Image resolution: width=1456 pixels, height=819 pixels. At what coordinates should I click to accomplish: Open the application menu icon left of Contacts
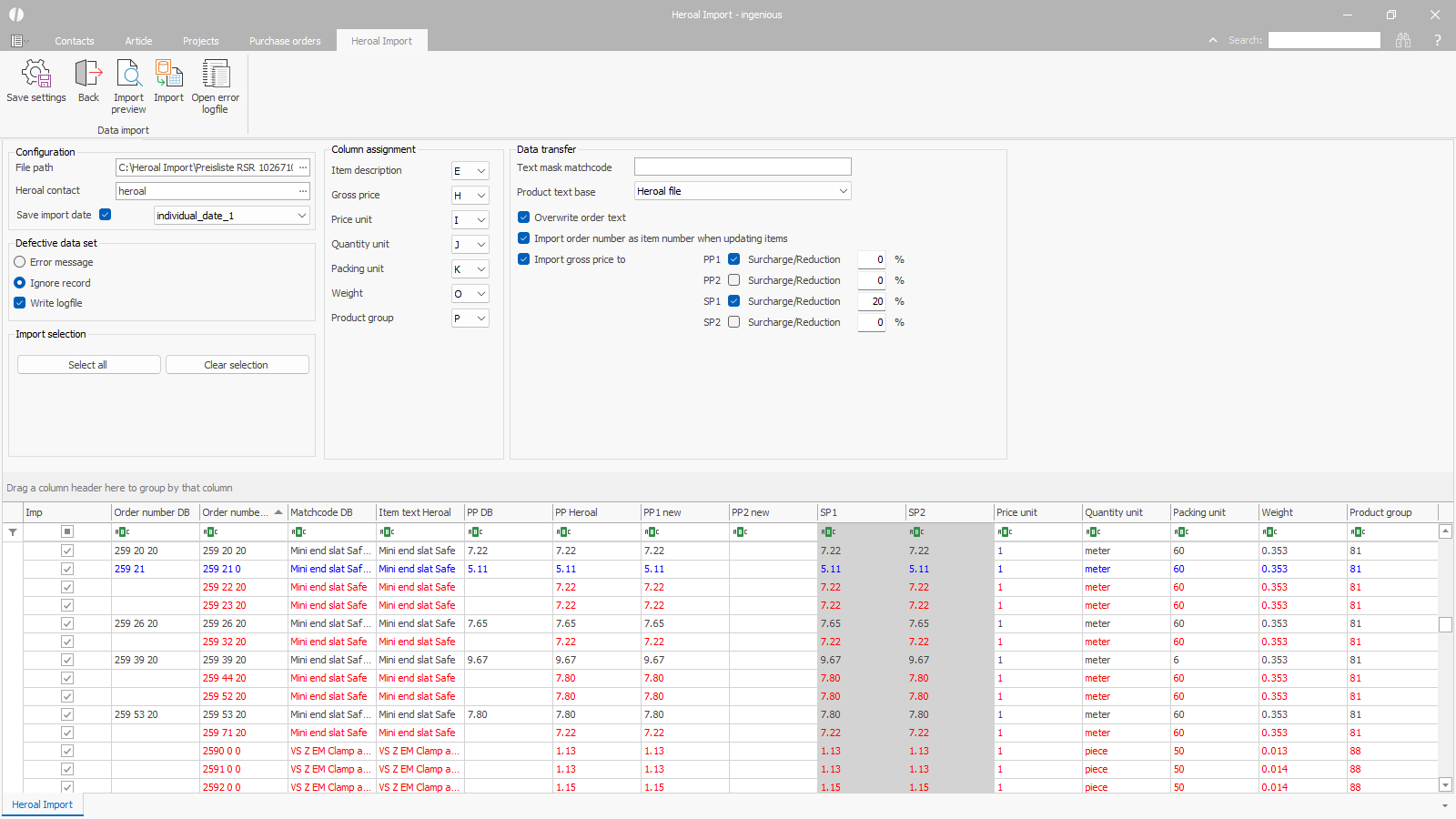pyautogui.click(x=17, y=41)
